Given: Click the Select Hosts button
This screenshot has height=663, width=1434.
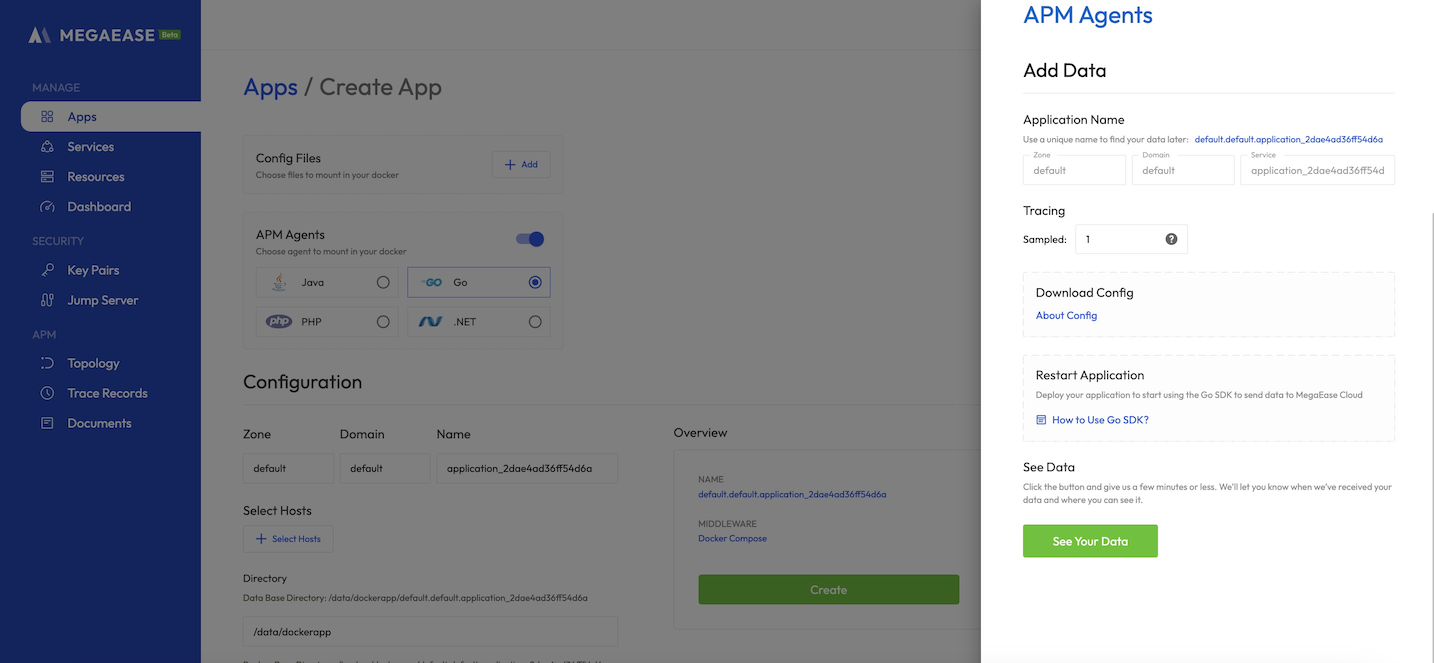Looking at the screenshot, I should tap(288, 538).
